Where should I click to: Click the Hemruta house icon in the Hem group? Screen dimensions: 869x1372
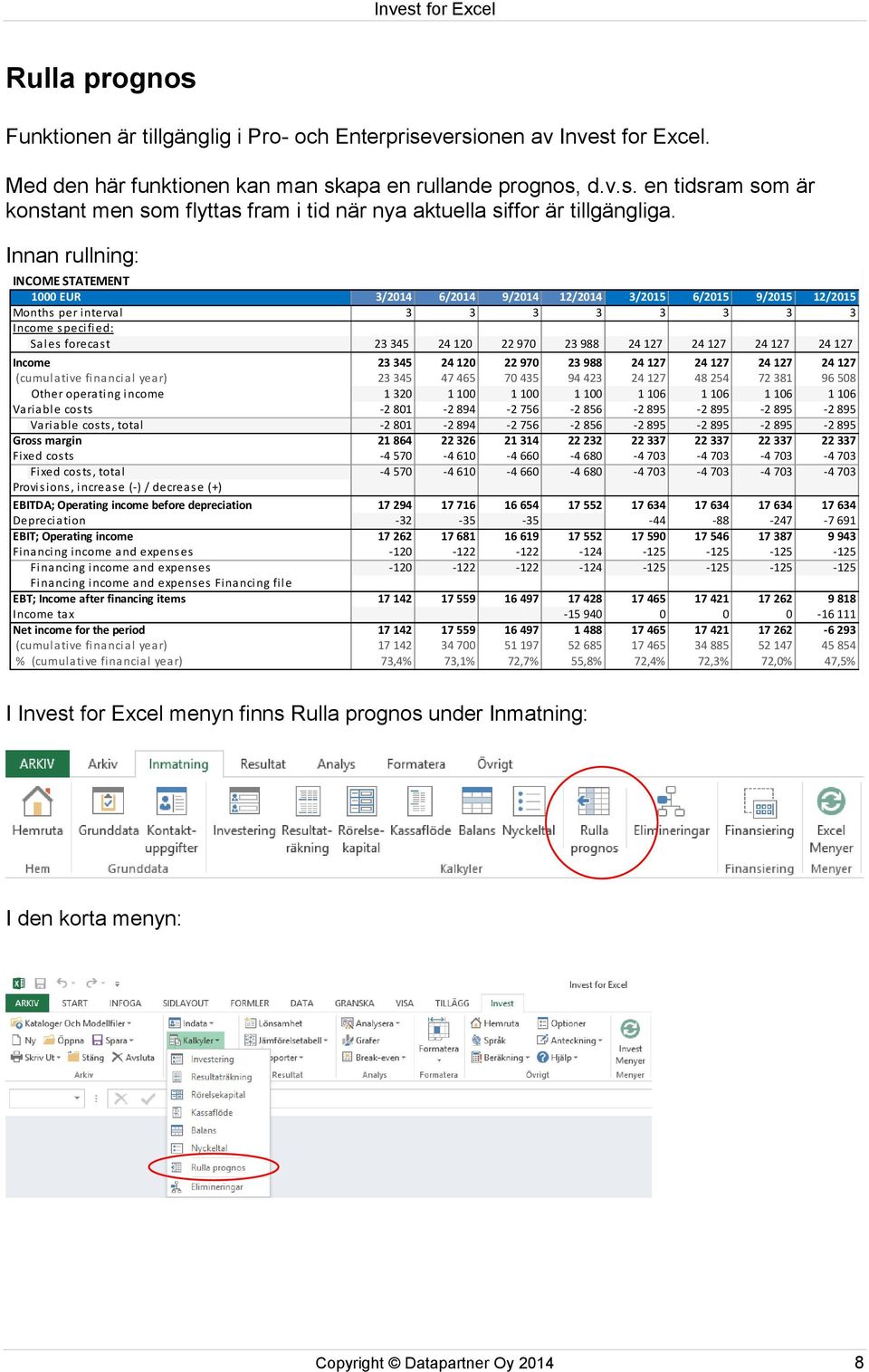tap(37, 802)
